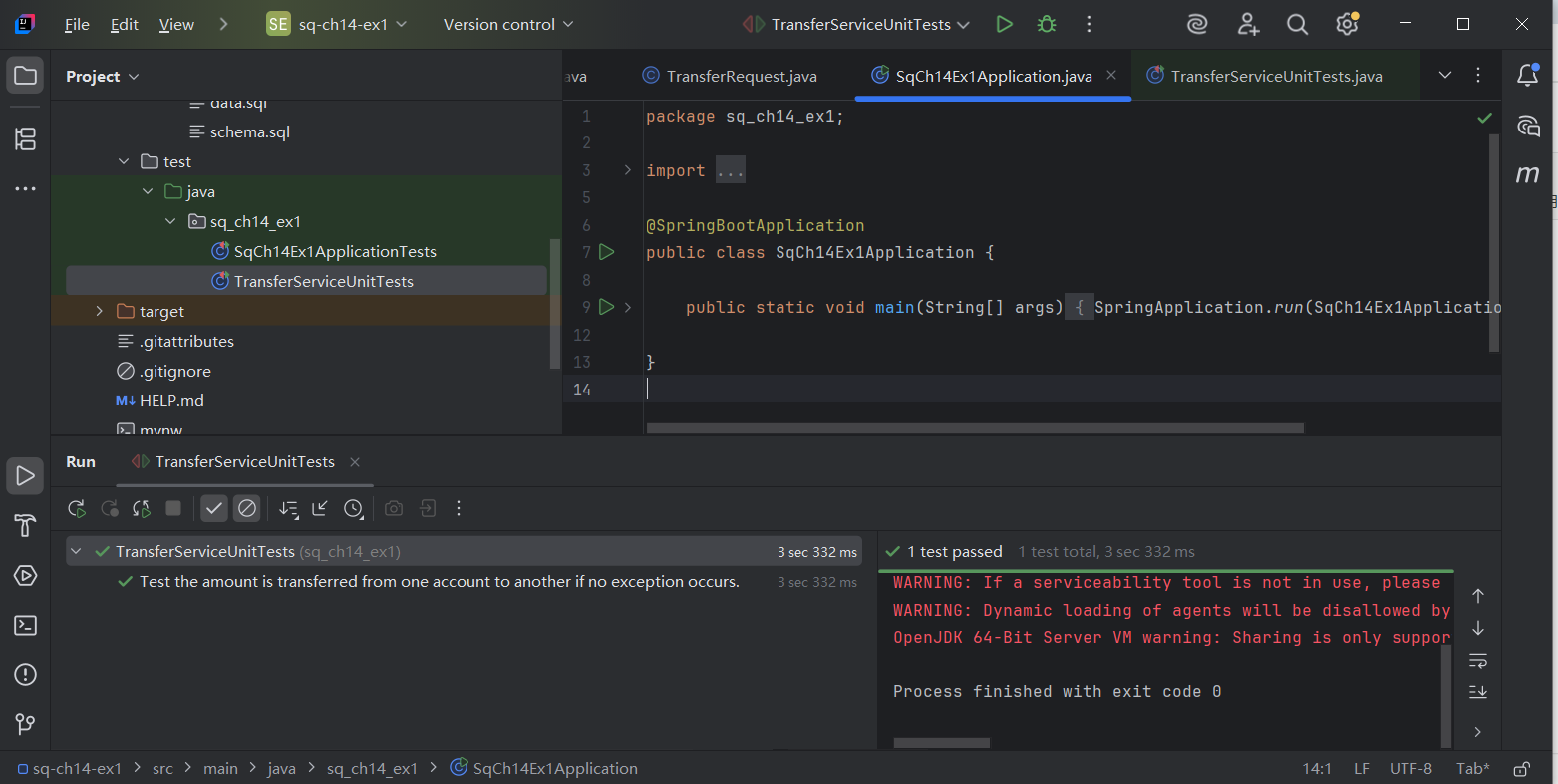
Task: Close the SqCh14Ex1Application.java tab
Action: (1111, 75)
